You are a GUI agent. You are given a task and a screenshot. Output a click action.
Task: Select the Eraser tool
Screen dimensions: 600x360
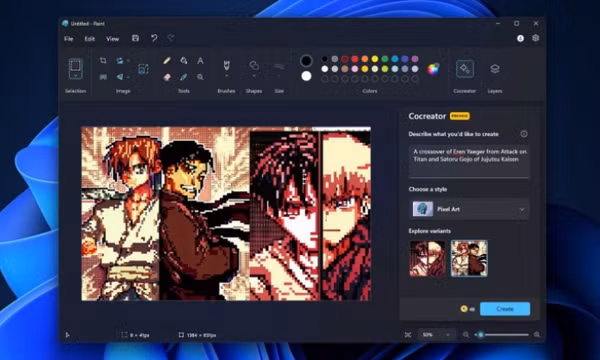point(167,77)
